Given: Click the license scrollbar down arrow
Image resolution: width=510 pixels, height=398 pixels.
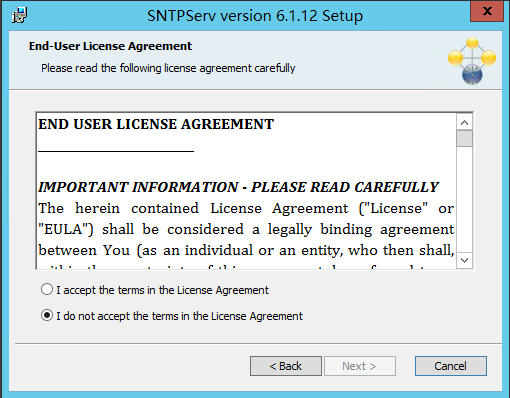Looking at the screenshot, I should (464, 260).
